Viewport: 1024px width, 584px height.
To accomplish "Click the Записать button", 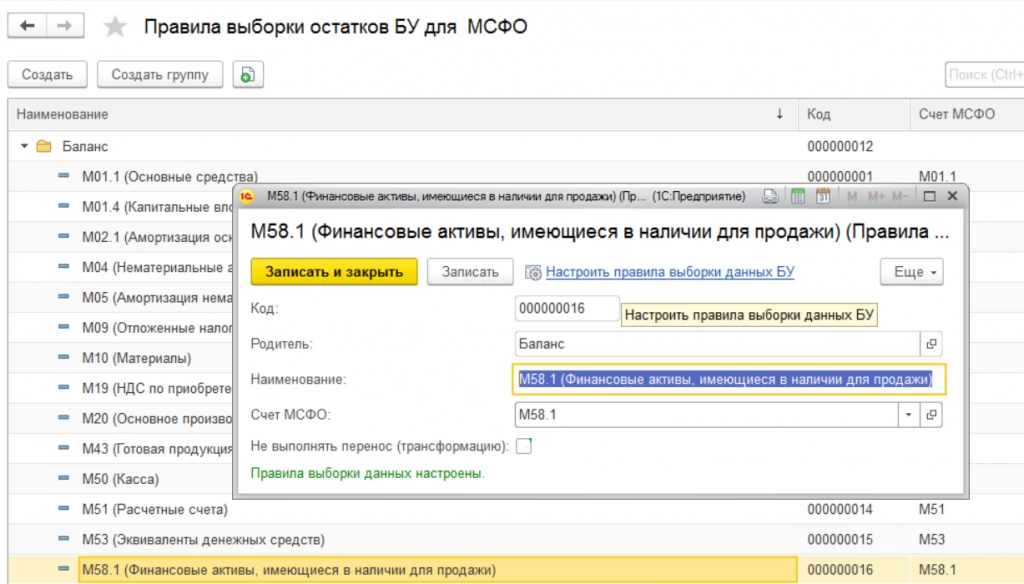I will (x=470, y=272).
